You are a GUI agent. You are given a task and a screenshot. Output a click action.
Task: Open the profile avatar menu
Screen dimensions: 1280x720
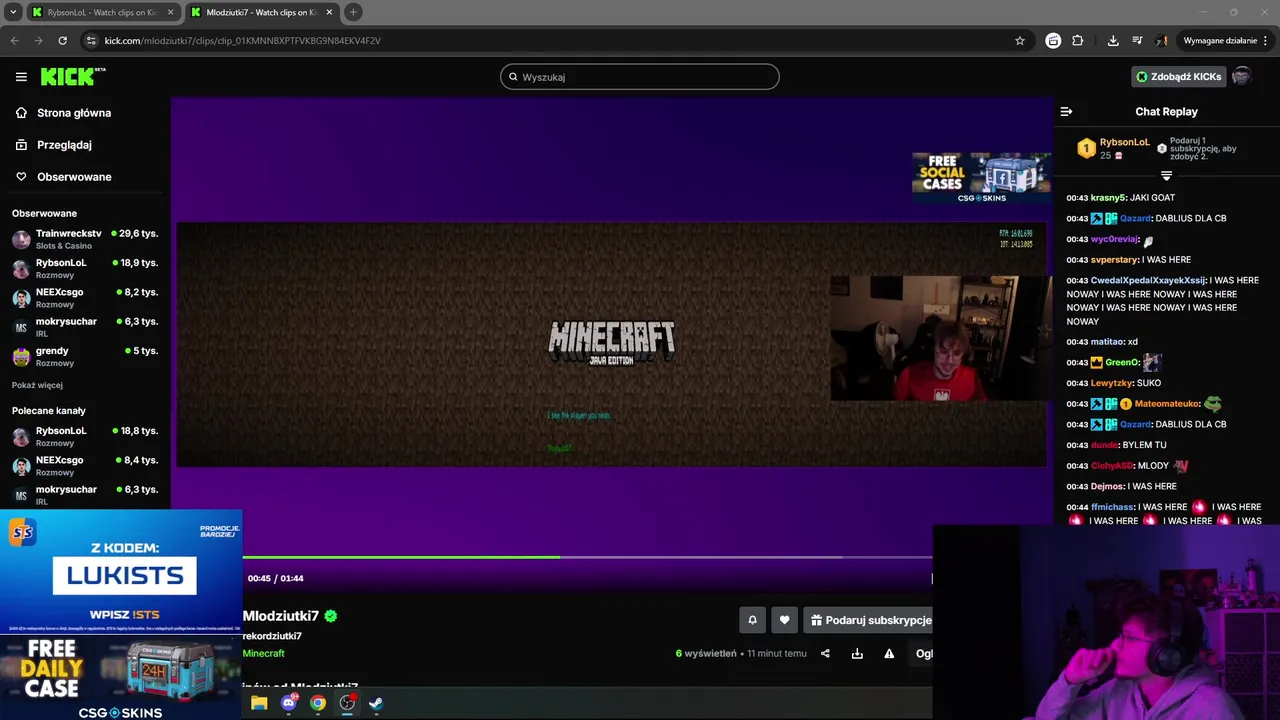point(1241,77)
